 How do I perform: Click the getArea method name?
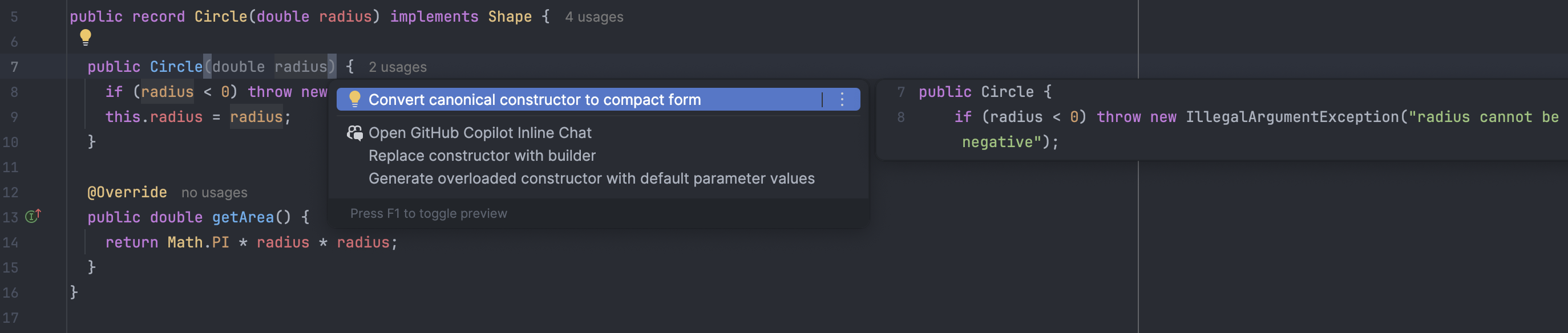pos(243,217)
